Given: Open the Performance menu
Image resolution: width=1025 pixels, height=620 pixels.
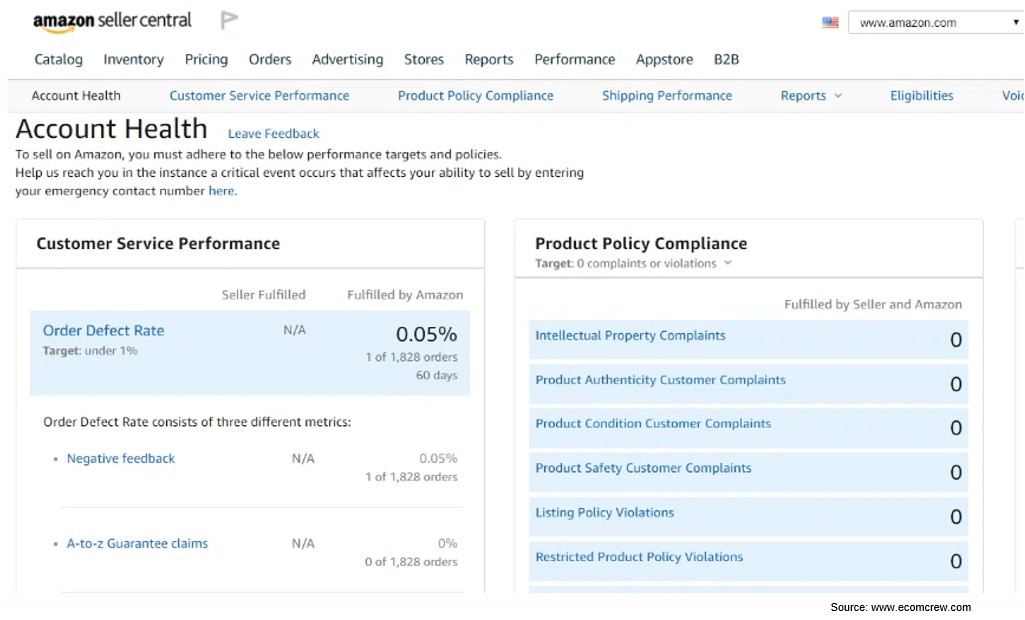Looking at the screenshot, I should tap(575, 60).
